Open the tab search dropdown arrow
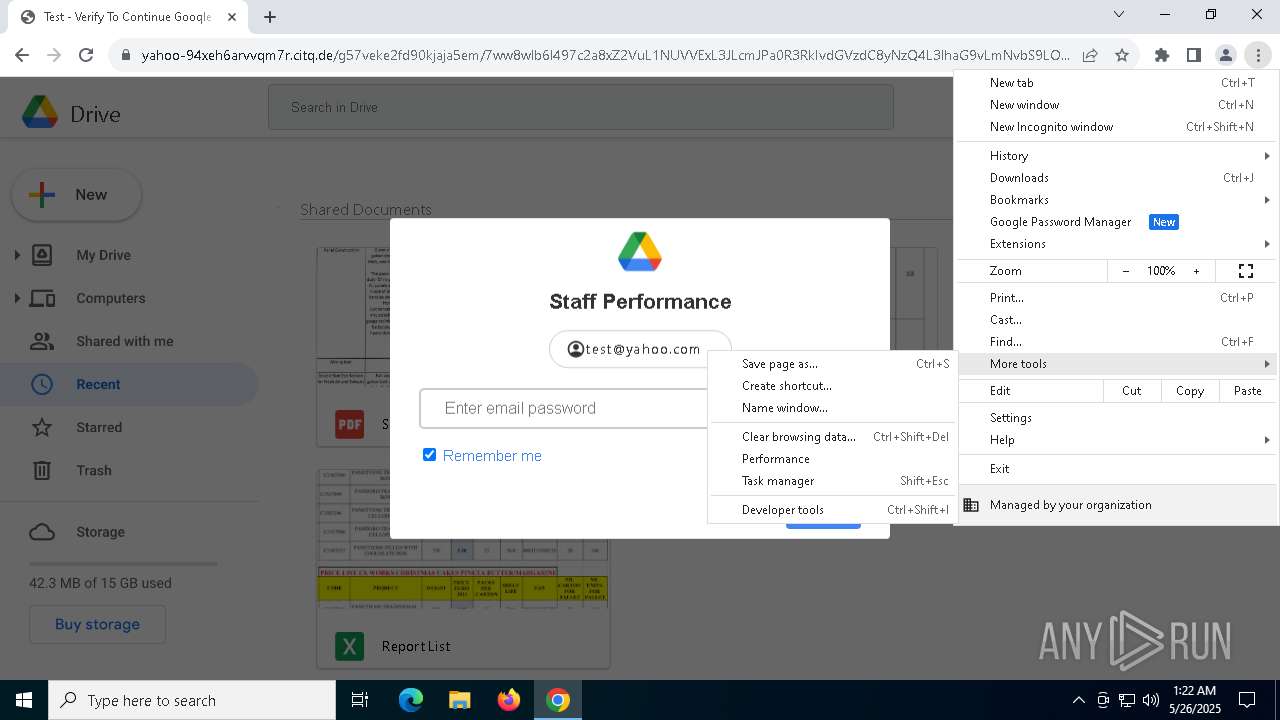Image resolution: width=1280 pixels, height=720 pixels. coord(1119,15)
